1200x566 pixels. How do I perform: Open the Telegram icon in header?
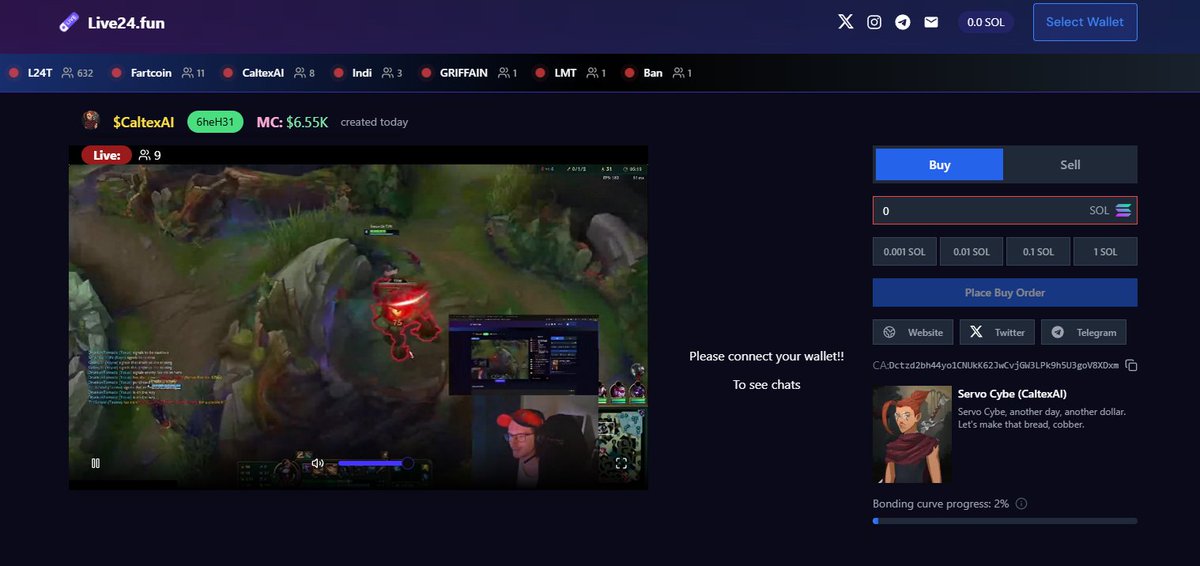[903, 21]
